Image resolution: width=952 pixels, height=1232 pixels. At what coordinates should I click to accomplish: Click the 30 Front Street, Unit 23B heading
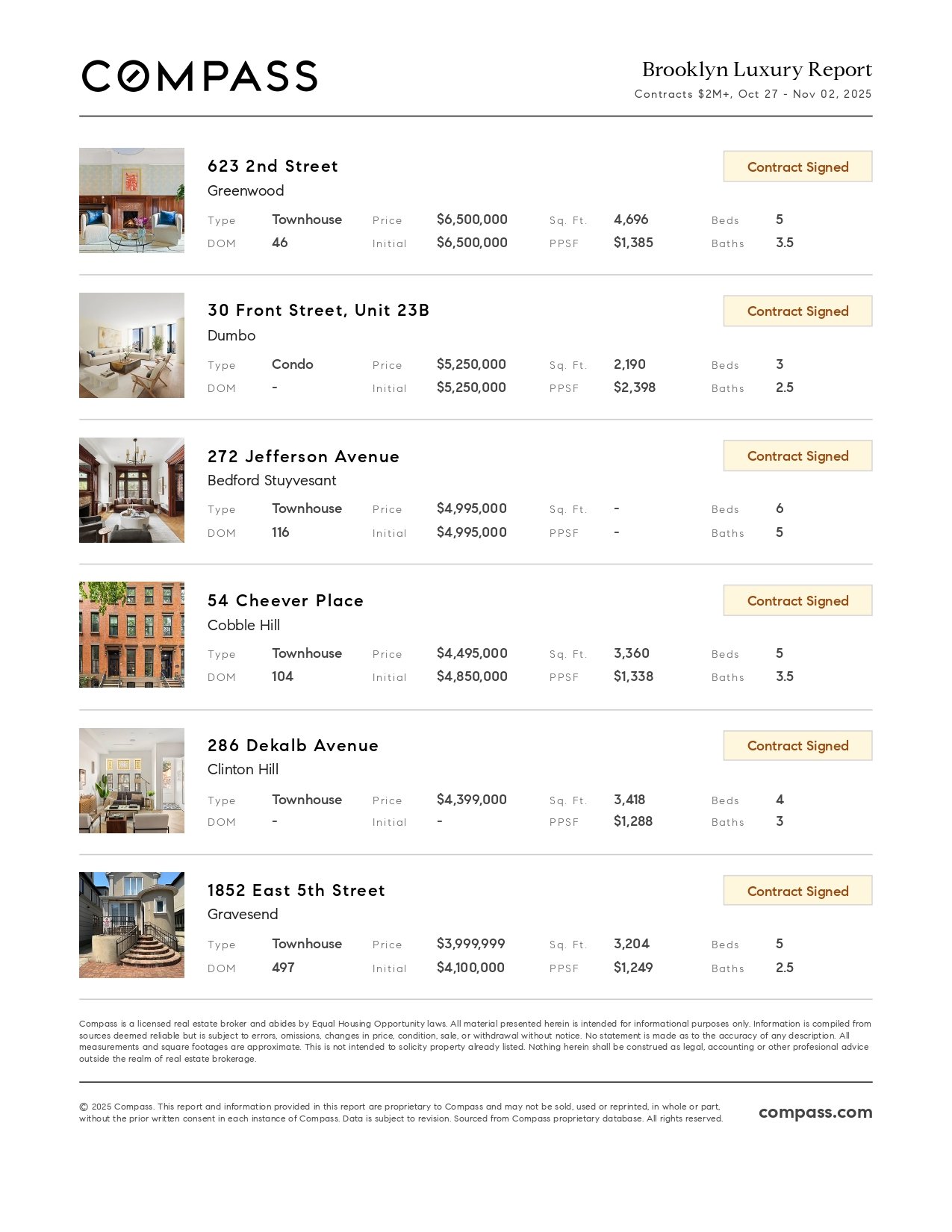click(318, 311)
